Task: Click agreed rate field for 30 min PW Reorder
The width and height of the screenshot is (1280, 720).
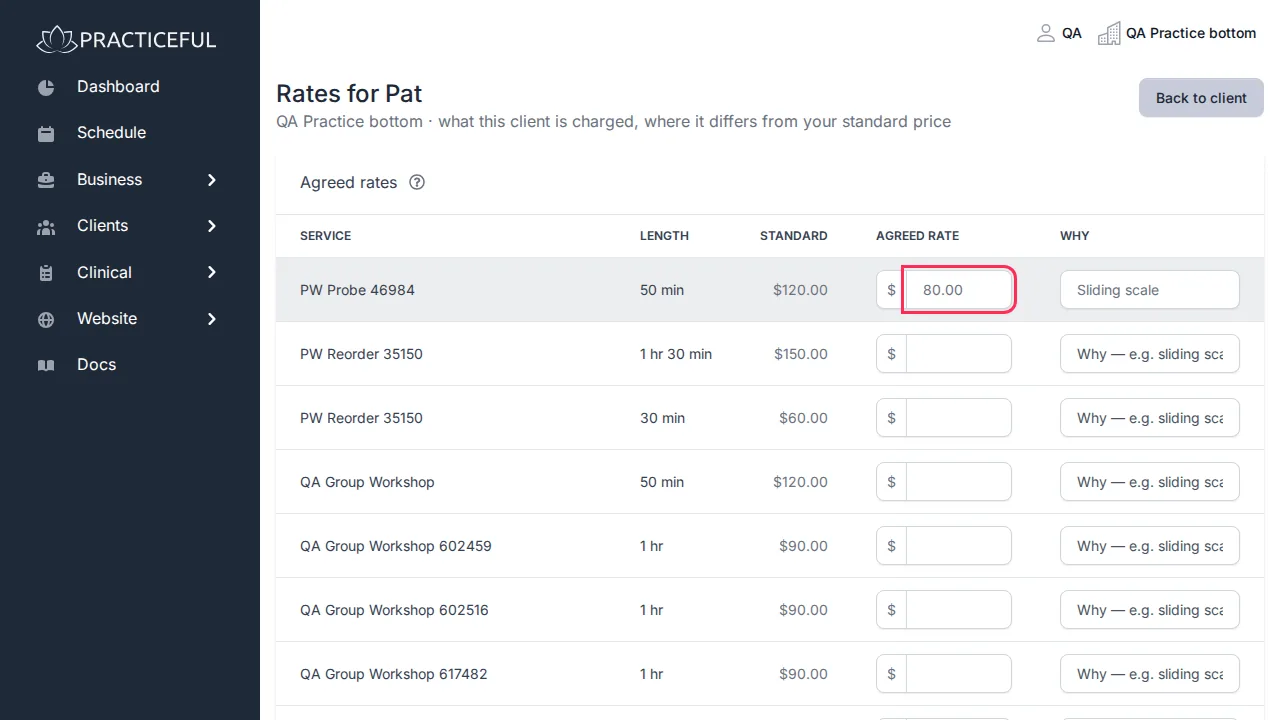Action: tap(959, 418)
